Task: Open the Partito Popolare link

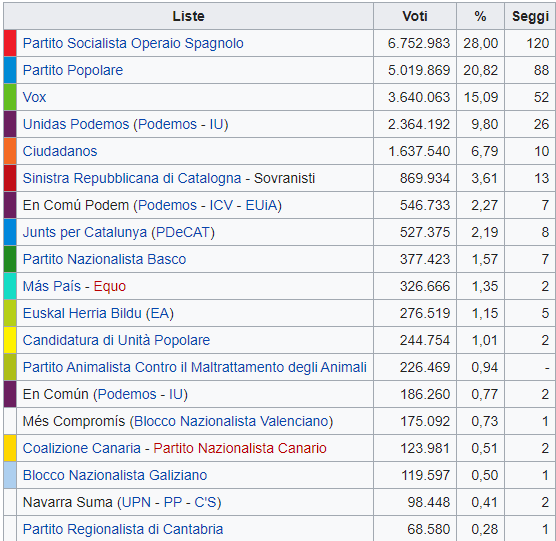Action: click(73, 70)
